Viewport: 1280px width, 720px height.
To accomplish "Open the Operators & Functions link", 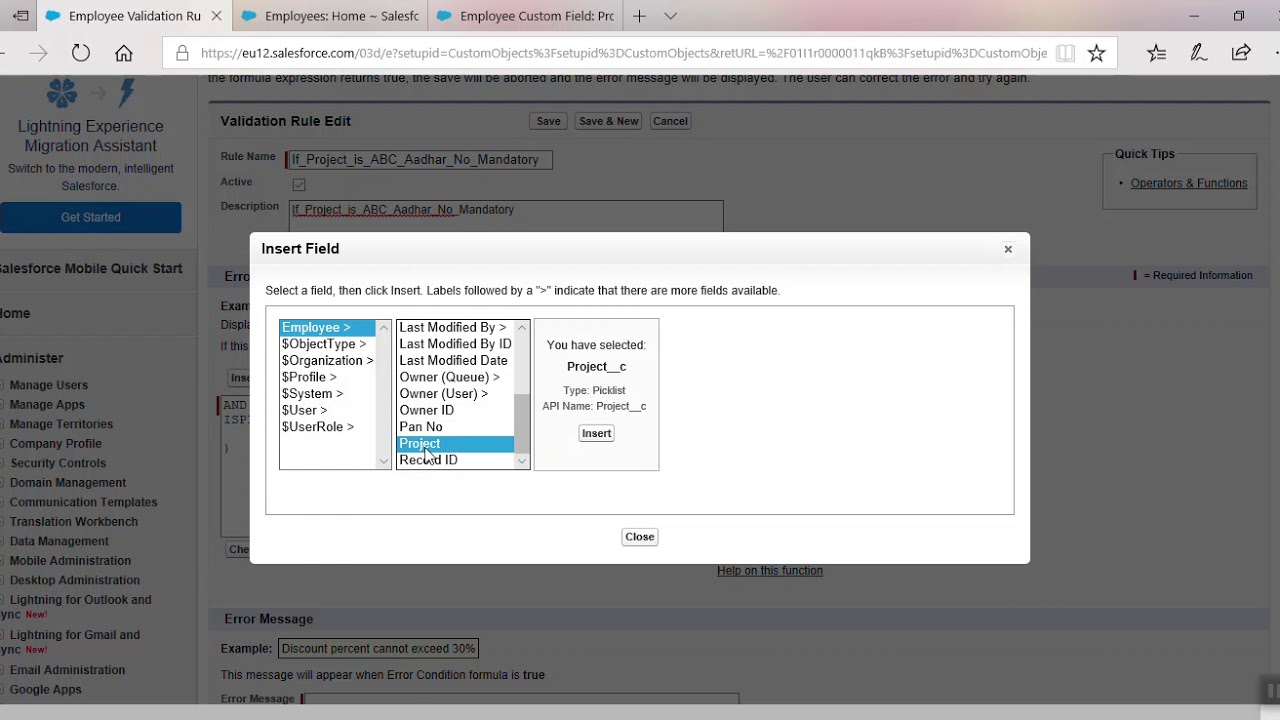I will pyautogui.click(x=1188, y=183).
